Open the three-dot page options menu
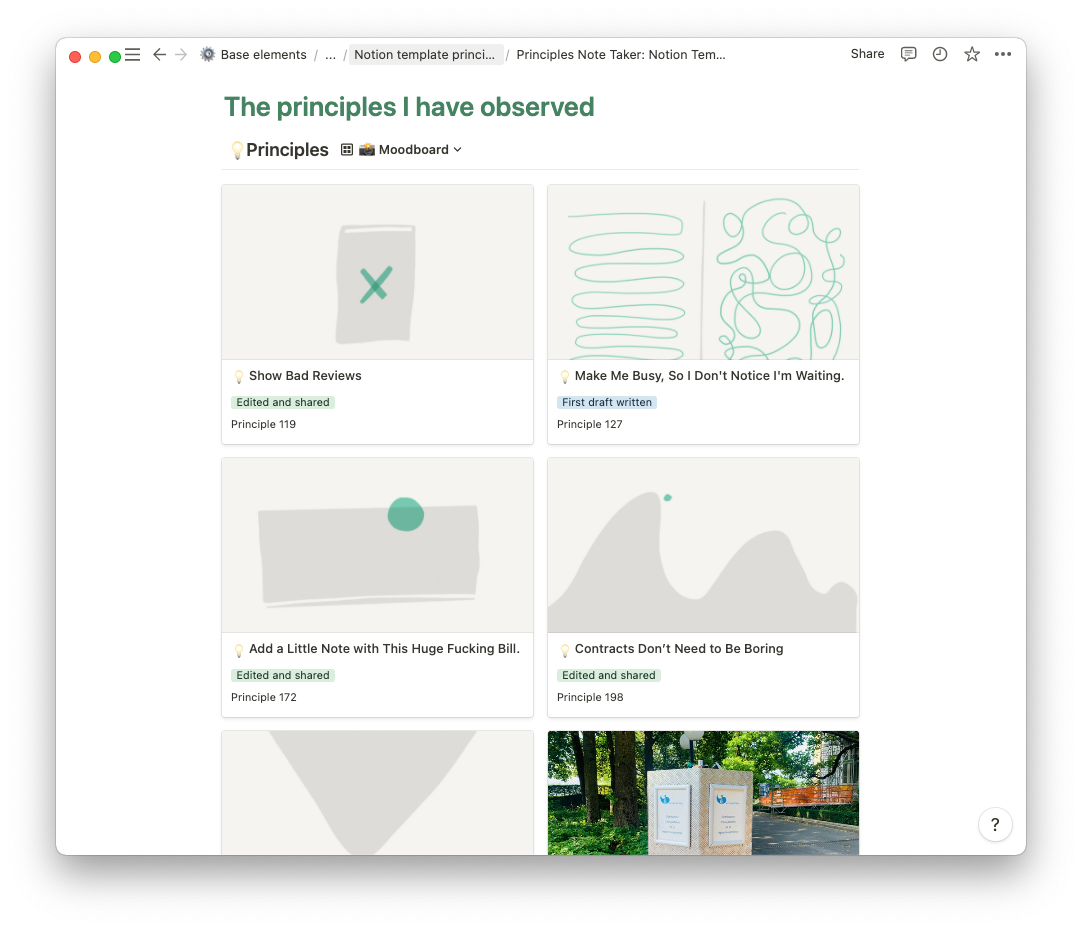This screenshot has width=1082, height=929. coord(1003,55)
